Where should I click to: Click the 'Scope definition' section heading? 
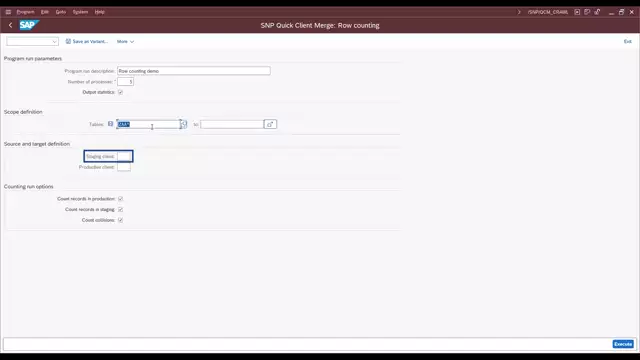(23, 112)
